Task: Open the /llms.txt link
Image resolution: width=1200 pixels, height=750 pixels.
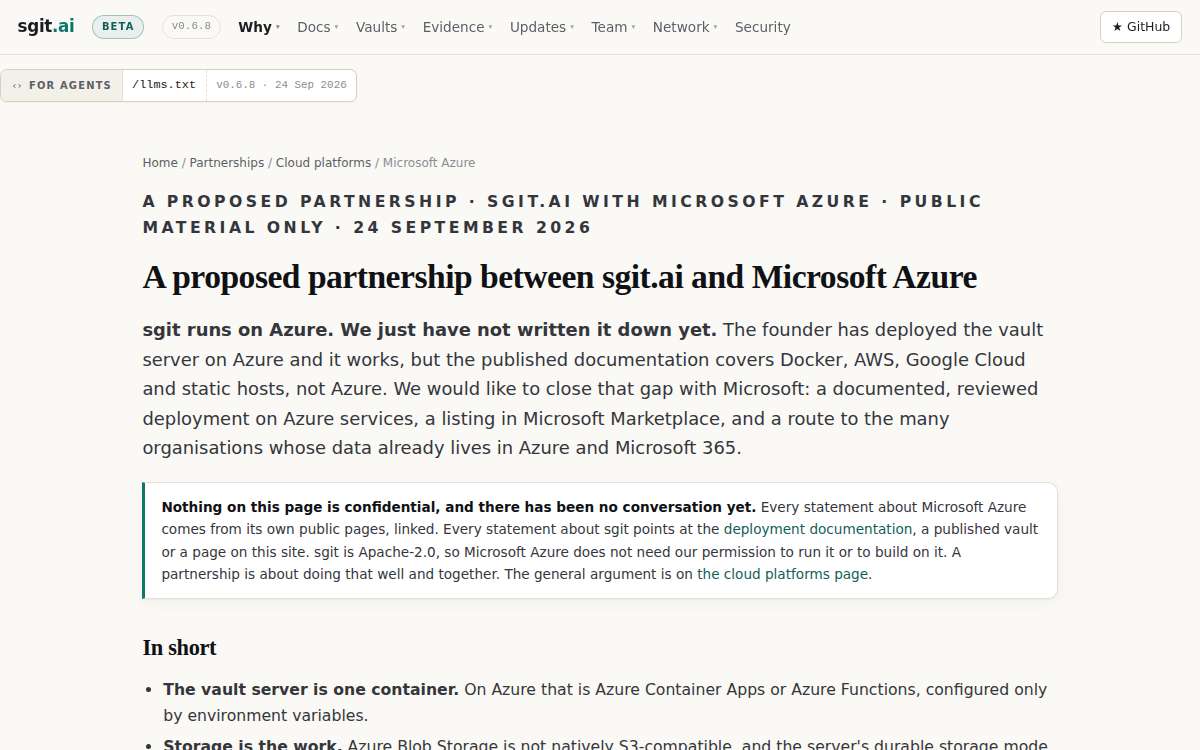Action: coord(164,85)
